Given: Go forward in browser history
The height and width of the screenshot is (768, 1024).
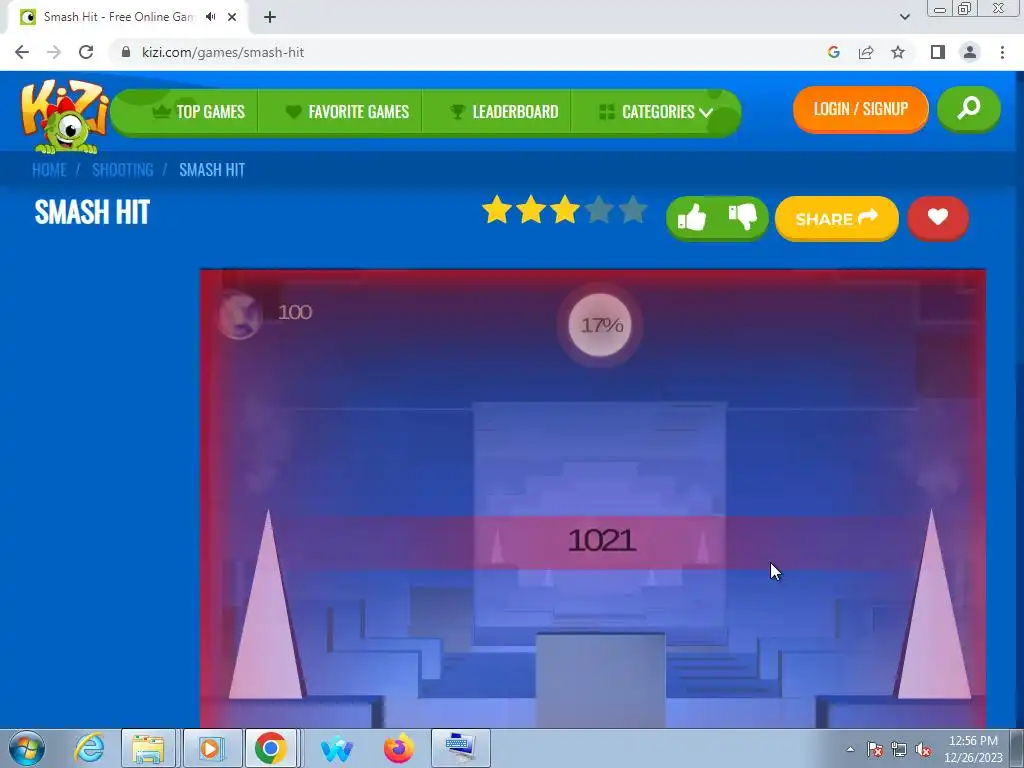Looking at the screenshot, I should point(54,52).
